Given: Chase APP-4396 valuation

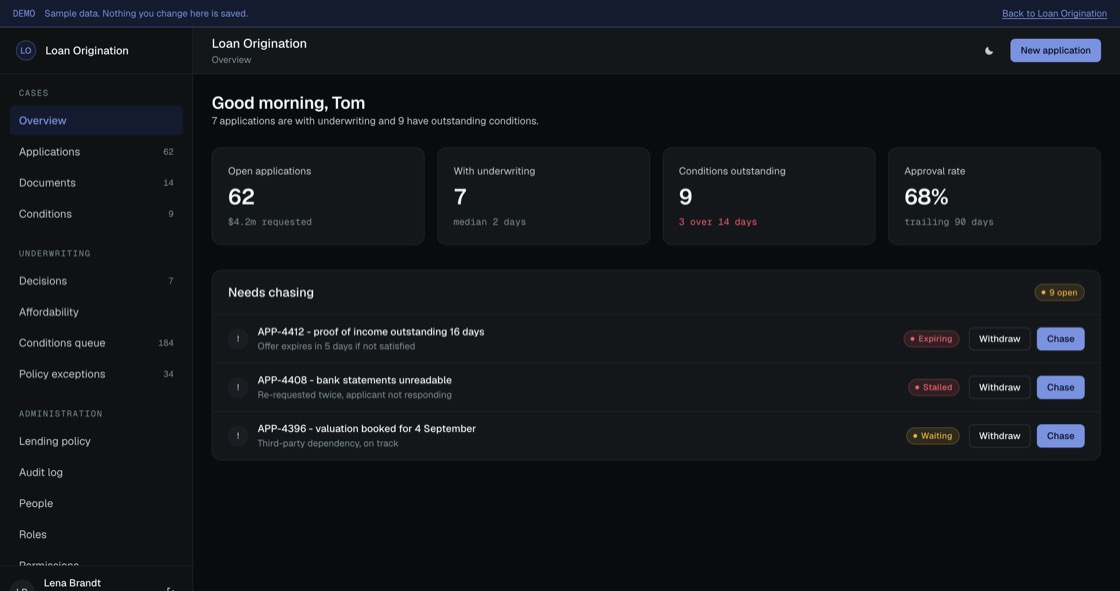Looking at the screenshot, I should [1060, 436].
